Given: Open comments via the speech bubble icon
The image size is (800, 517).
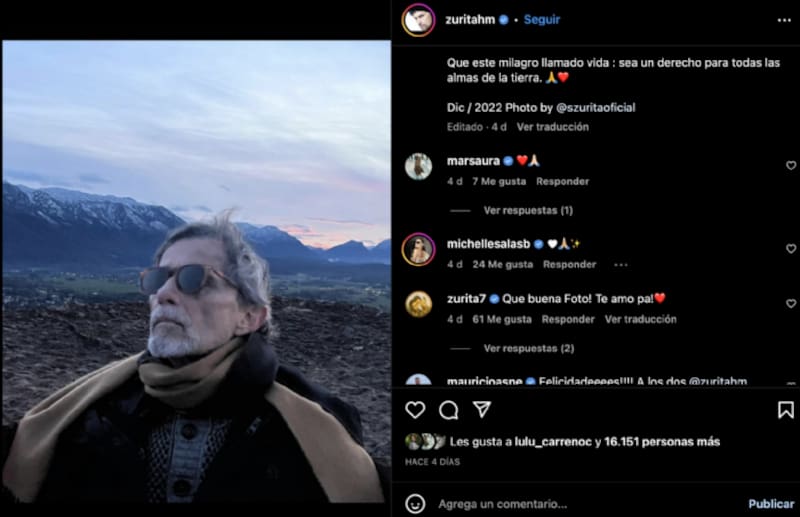Looking at the screenshot, I should tap(449, 410).
